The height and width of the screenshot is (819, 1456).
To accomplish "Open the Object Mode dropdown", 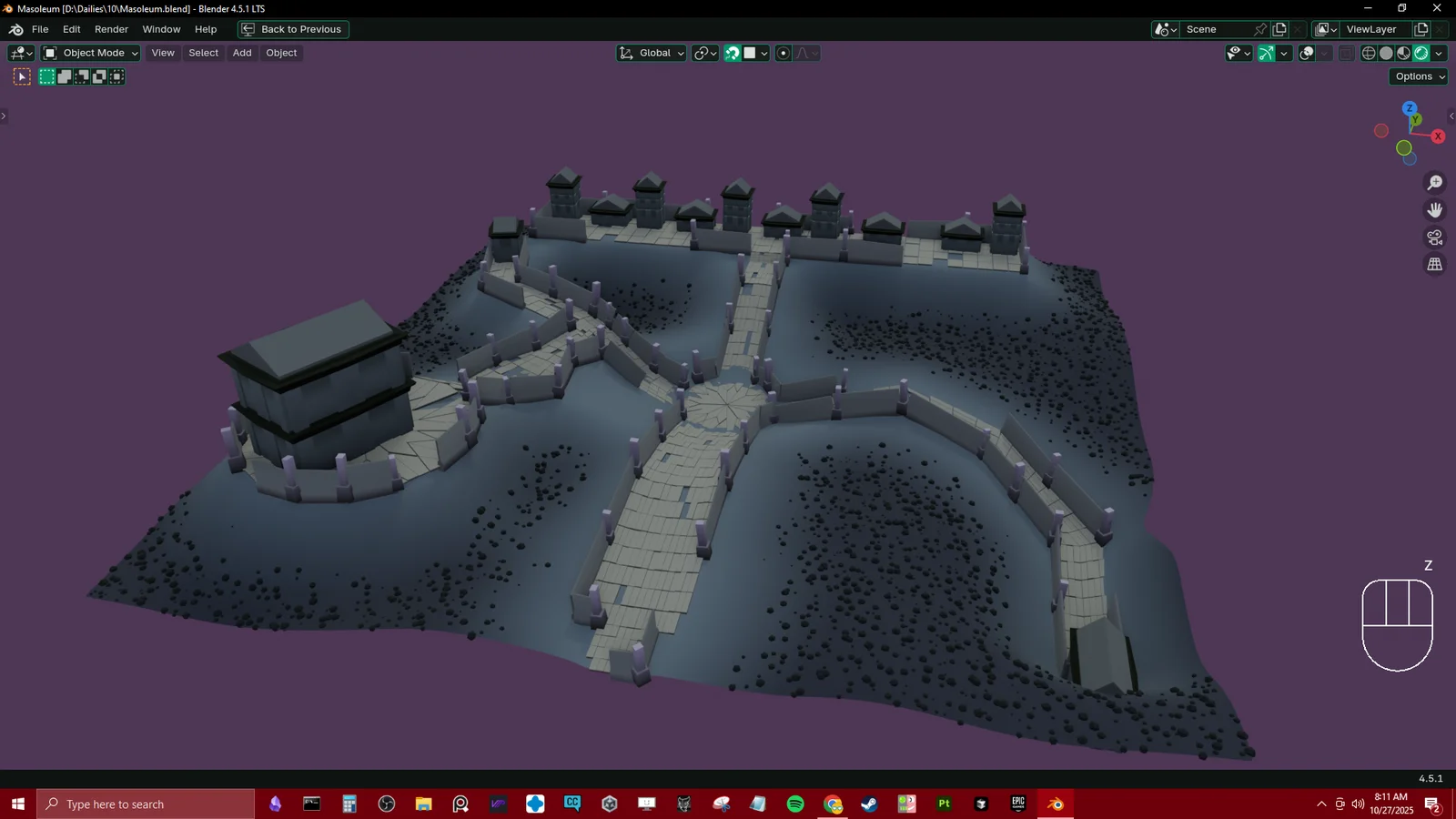I will (89, 53).
